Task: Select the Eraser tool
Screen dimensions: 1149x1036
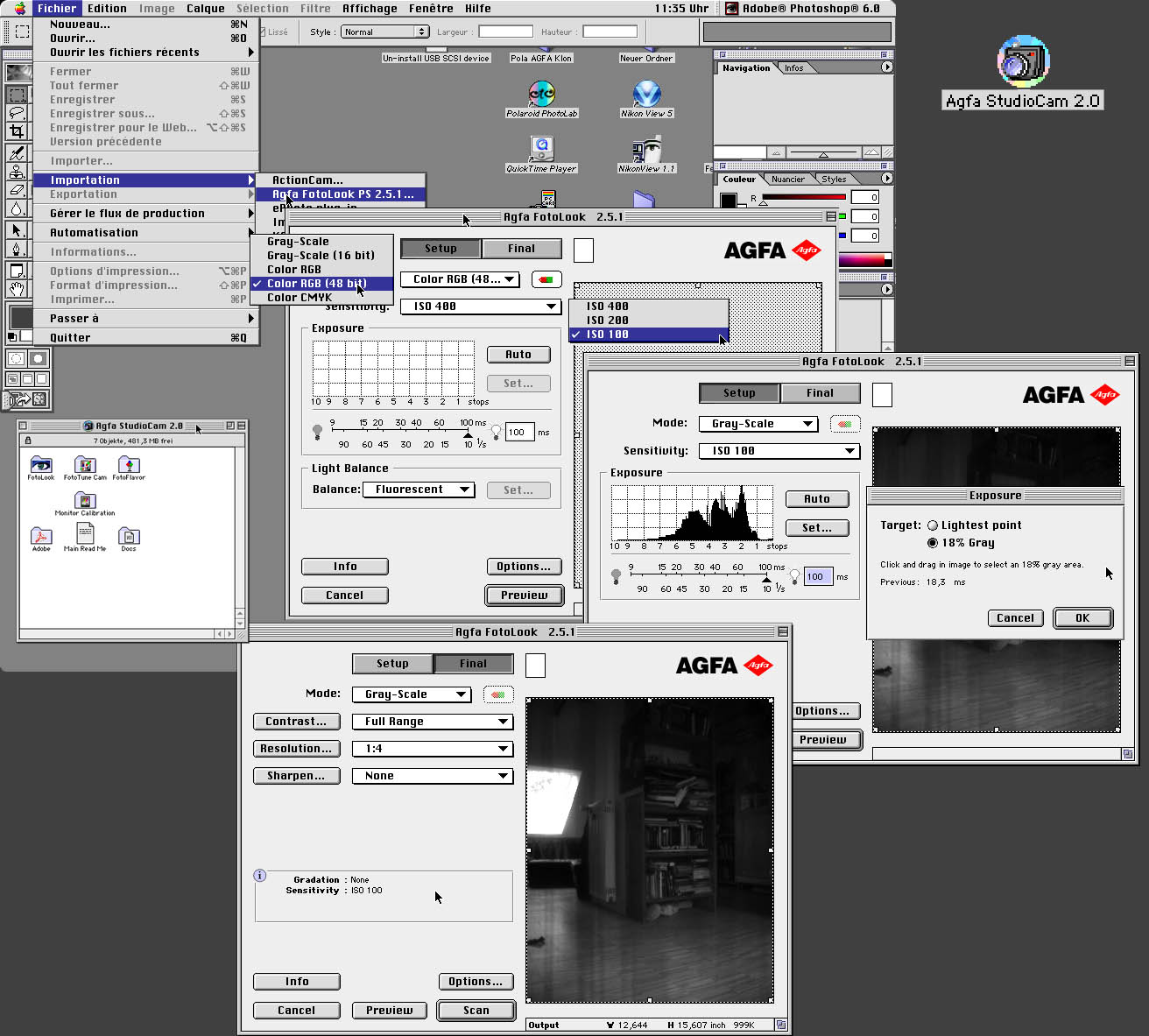Action: 17,190
